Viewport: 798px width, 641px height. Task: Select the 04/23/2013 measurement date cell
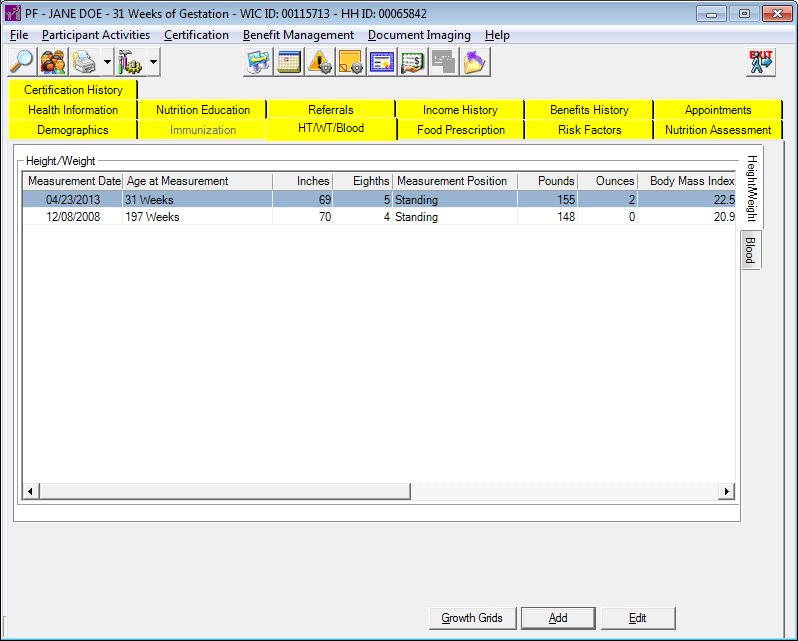point(73,199)
